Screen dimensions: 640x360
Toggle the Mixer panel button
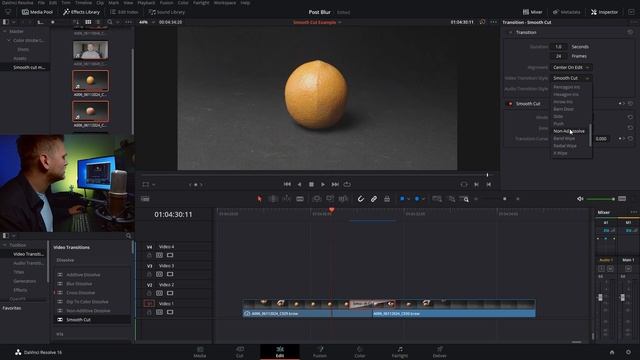tap(533, 12)
